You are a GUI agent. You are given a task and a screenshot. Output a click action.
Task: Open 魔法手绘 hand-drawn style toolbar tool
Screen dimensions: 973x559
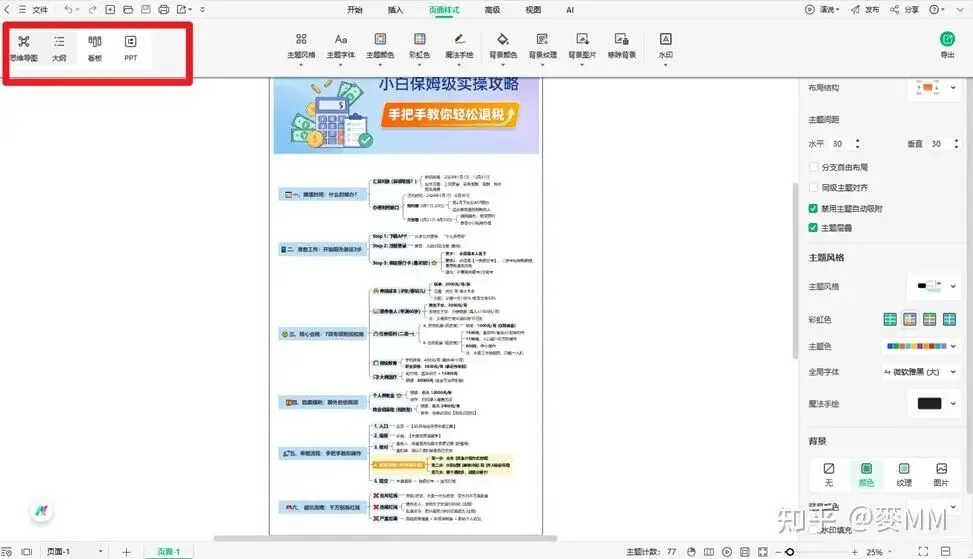[x=459, y=47]
